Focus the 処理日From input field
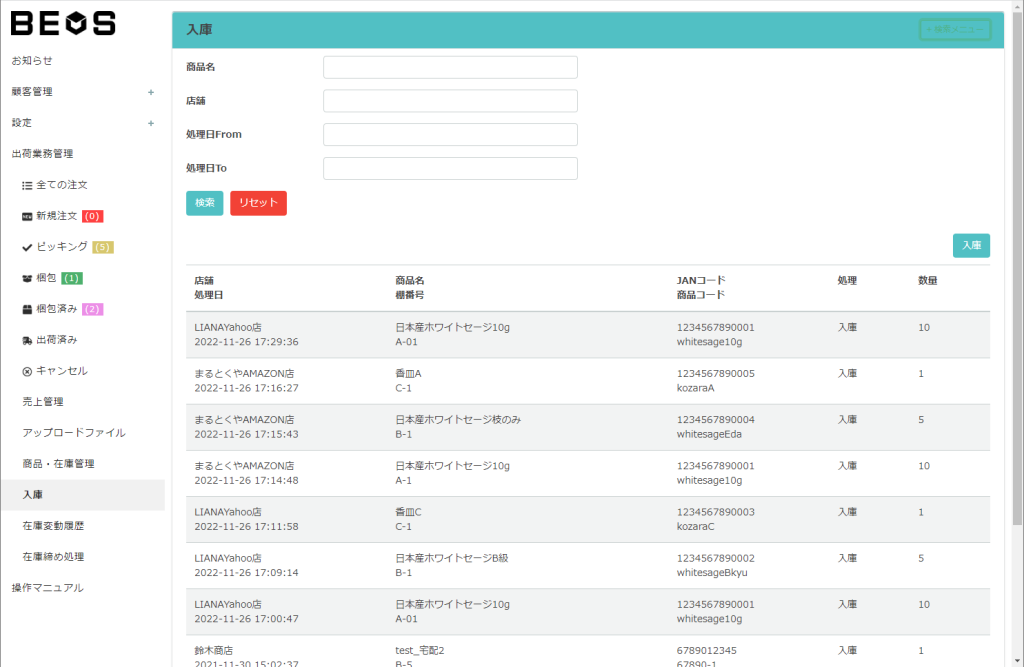 [x=450, y=135]
